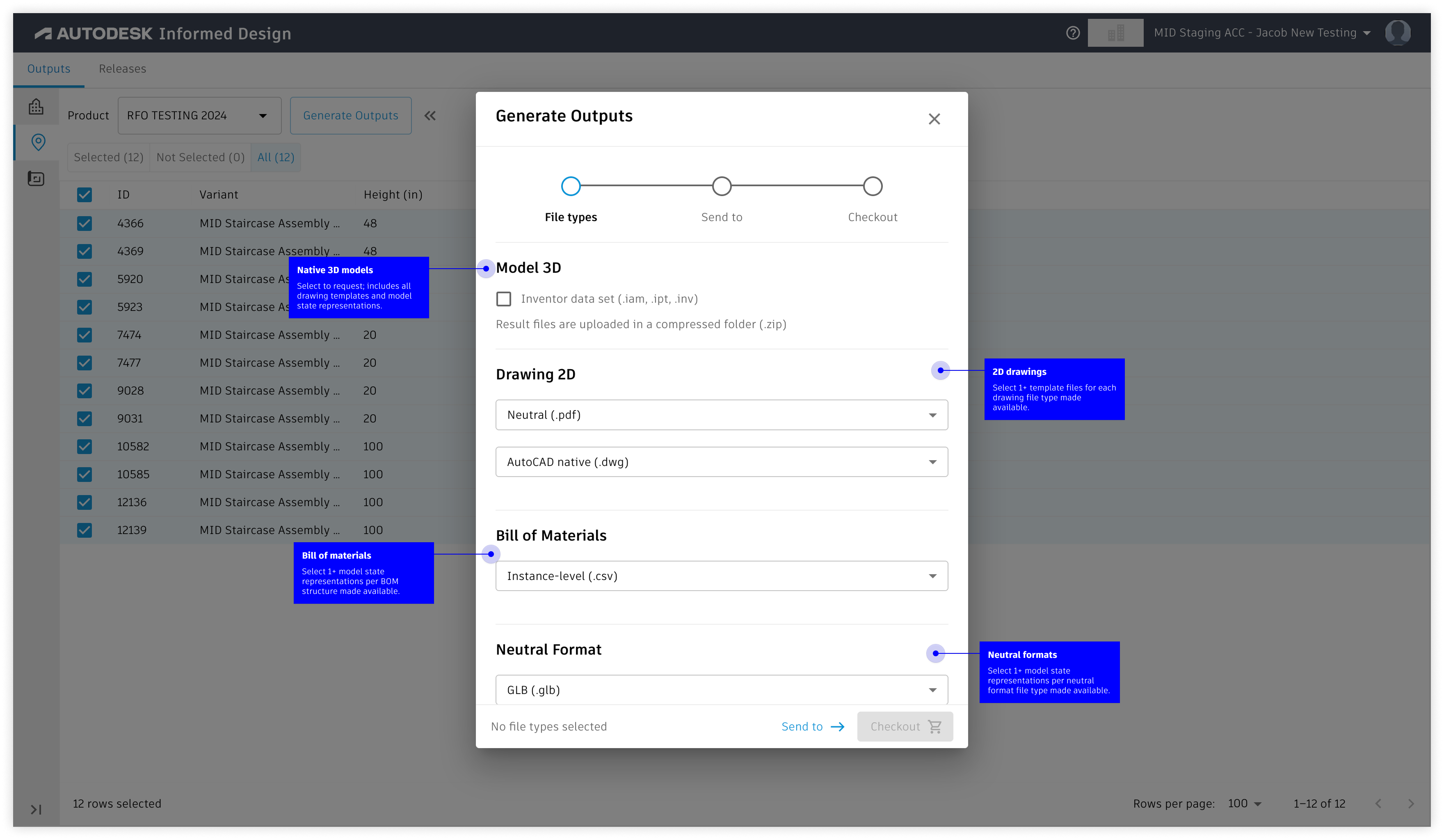Expand AutoCAD native (.dwg) dropdown

click(x=722, y=462)
